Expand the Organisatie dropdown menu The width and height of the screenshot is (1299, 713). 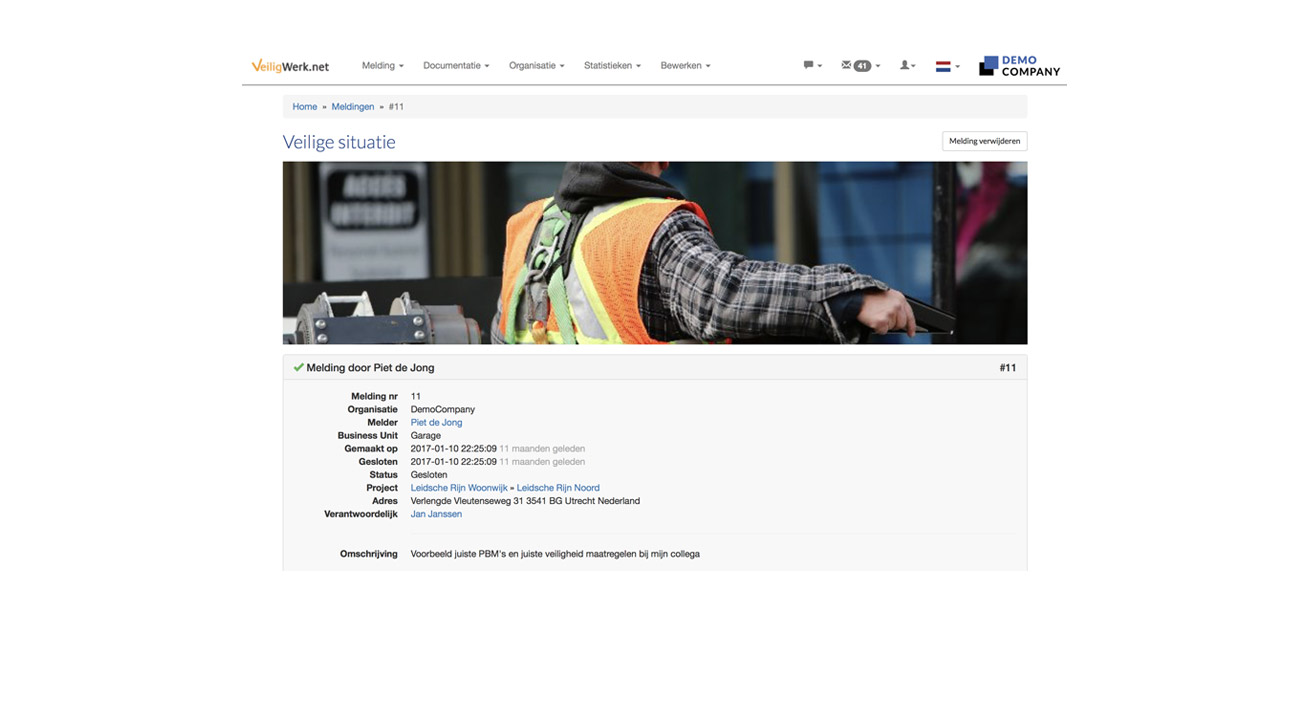(x=536, y=66)
